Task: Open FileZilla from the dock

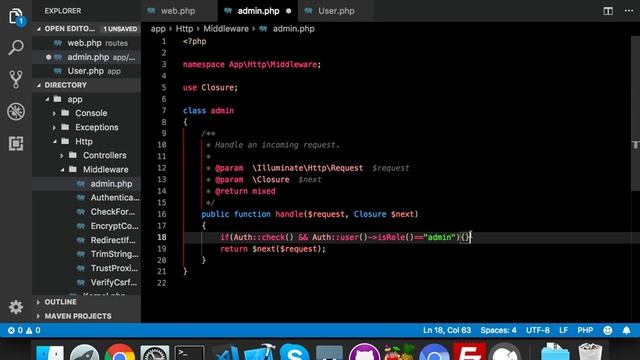Action: pos(469,351)
